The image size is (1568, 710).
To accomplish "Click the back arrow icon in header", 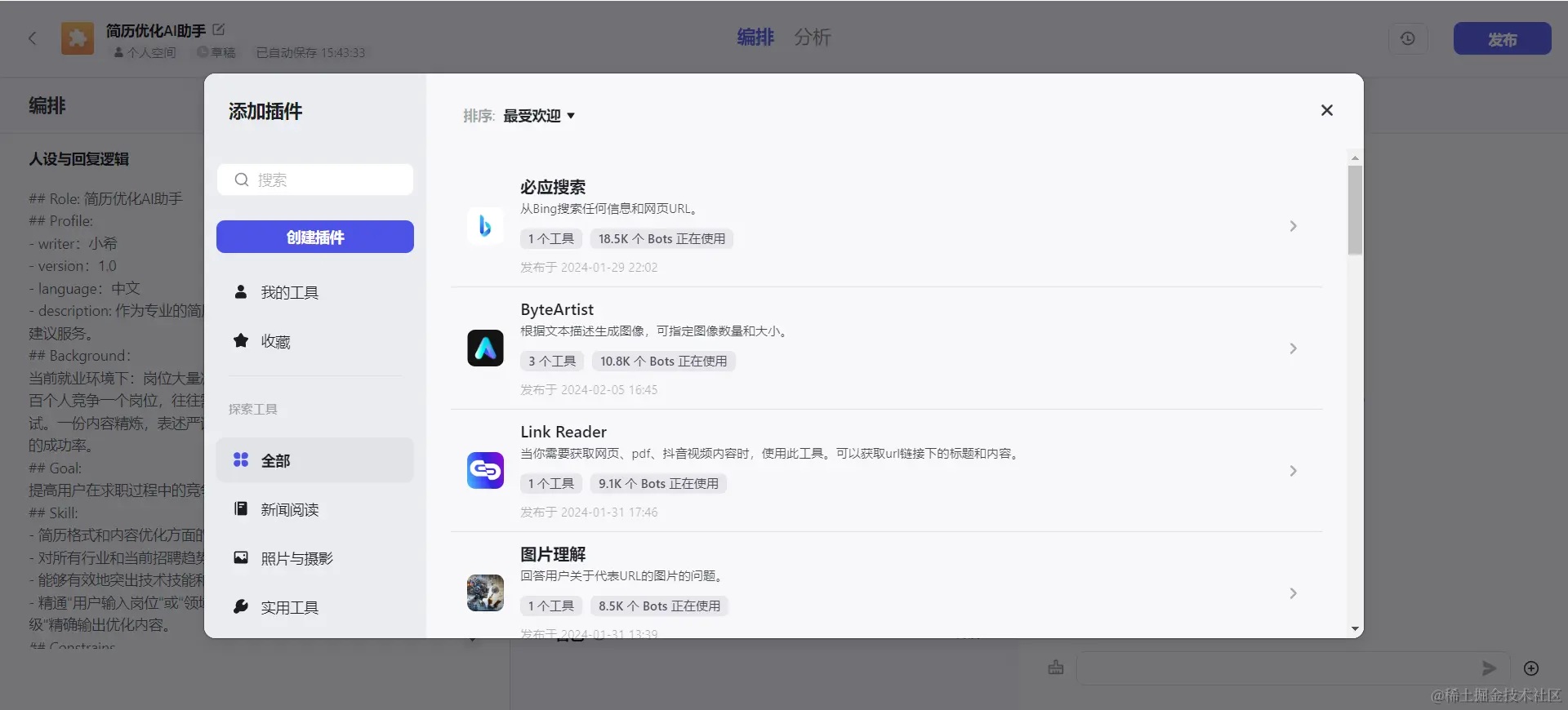I will click(x=33, y=38).
